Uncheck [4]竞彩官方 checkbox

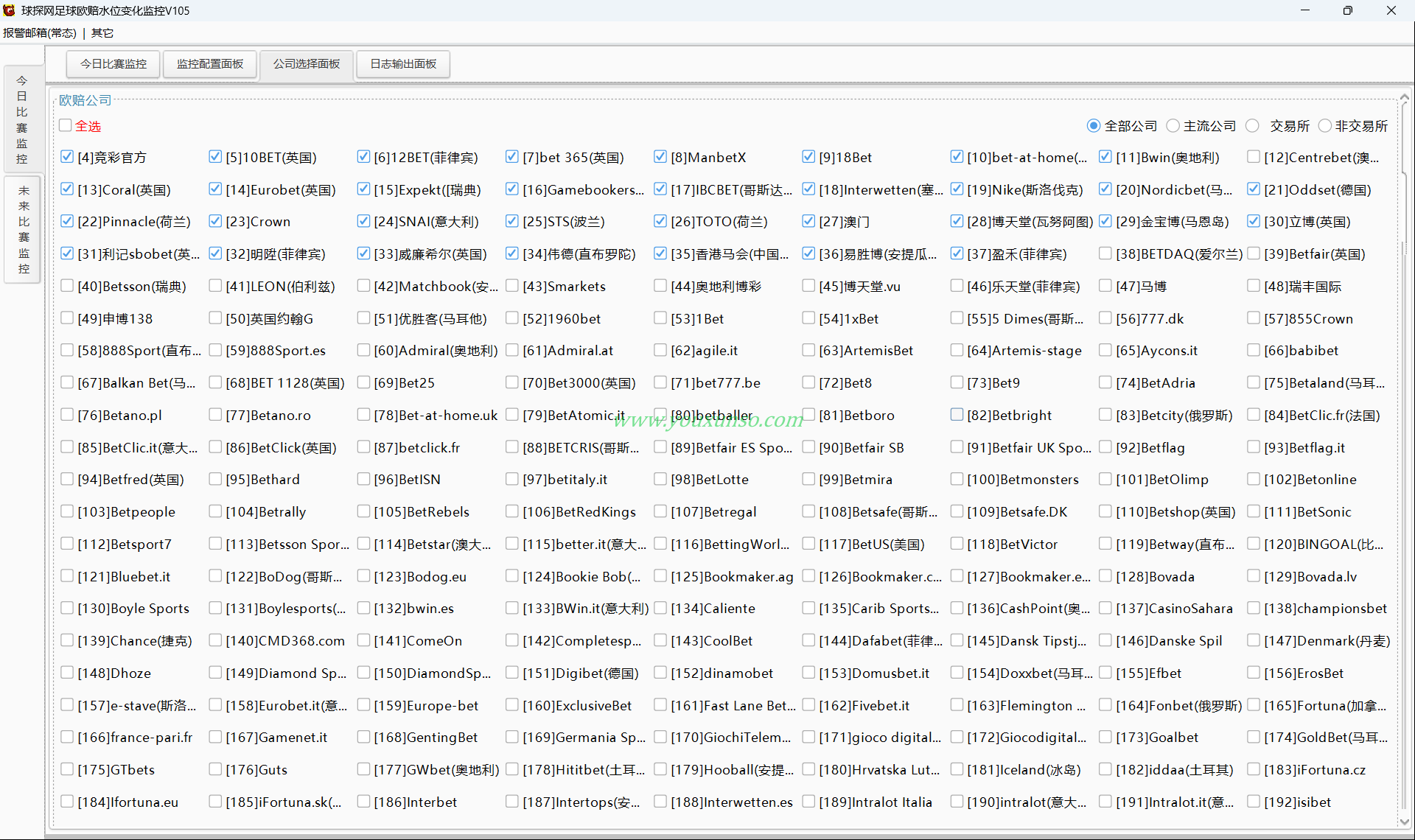[67, 157]
